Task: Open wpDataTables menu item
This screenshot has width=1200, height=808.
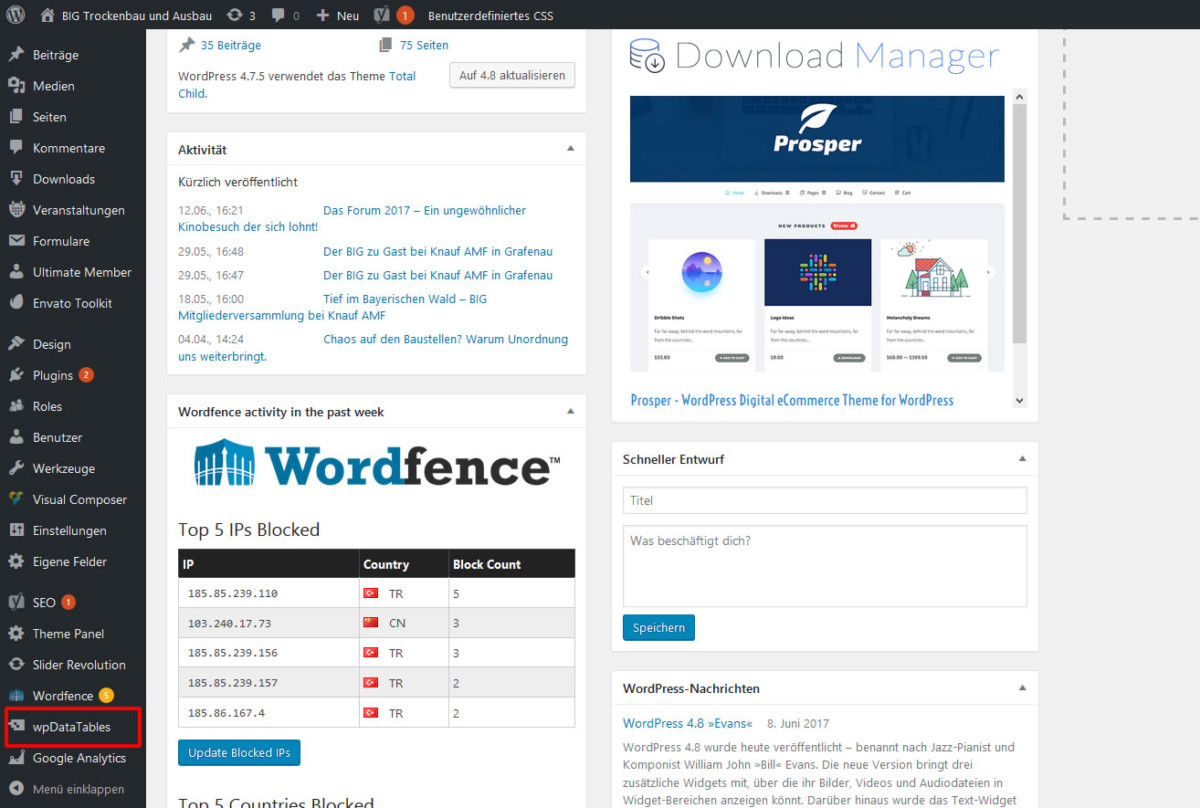Action: point(73,727)
